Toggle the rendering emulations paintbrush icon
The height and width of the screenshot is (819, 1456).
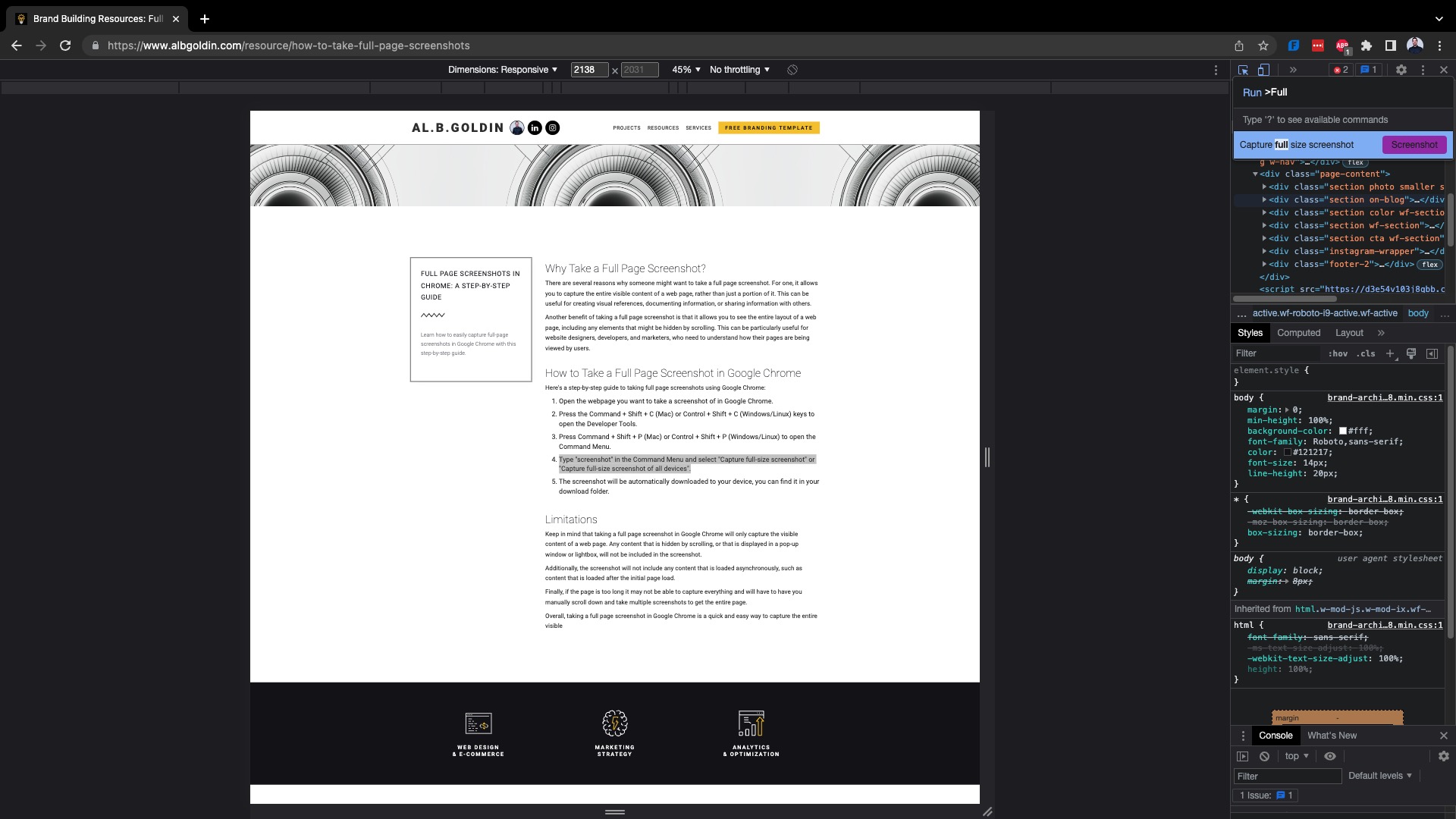click(x=1411, y=353)
